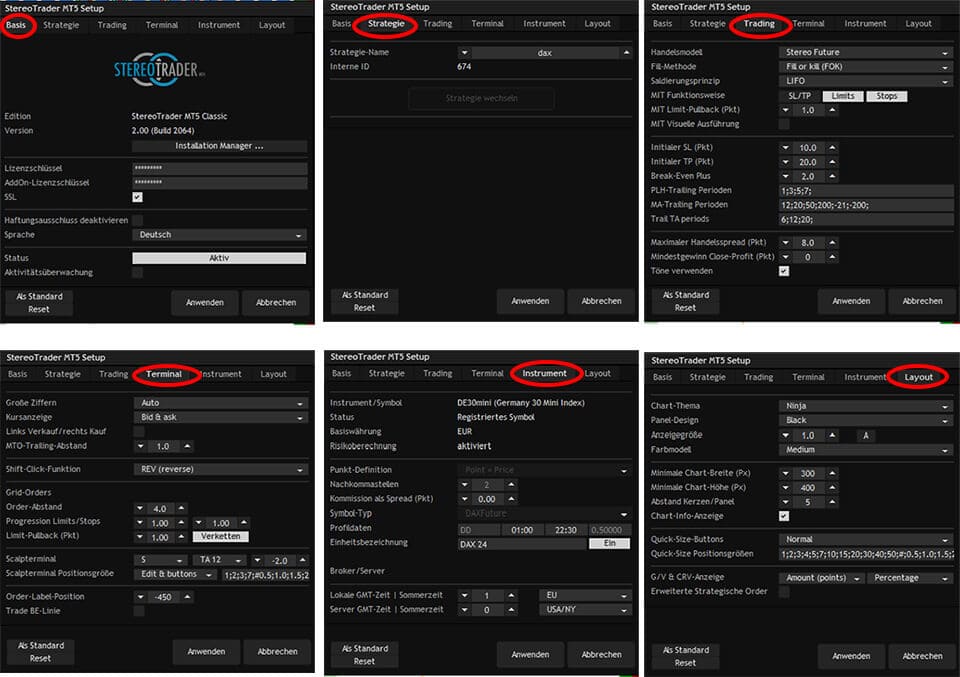The image size is (960, 677).
Task: Select Limits for MIT Funktionsweise
Action: 841,95
